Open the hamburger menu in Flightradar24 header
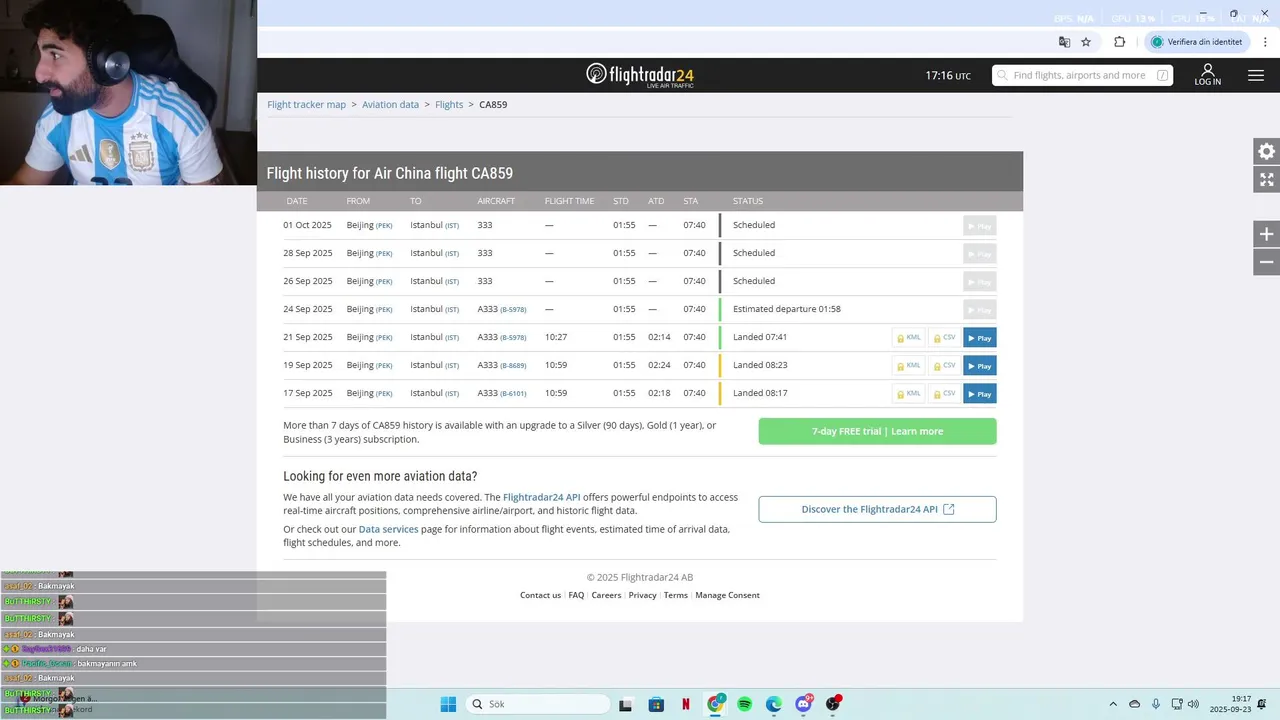Screen dimensions: 1280x720 pyautogui.click(x=1256, y=75)
